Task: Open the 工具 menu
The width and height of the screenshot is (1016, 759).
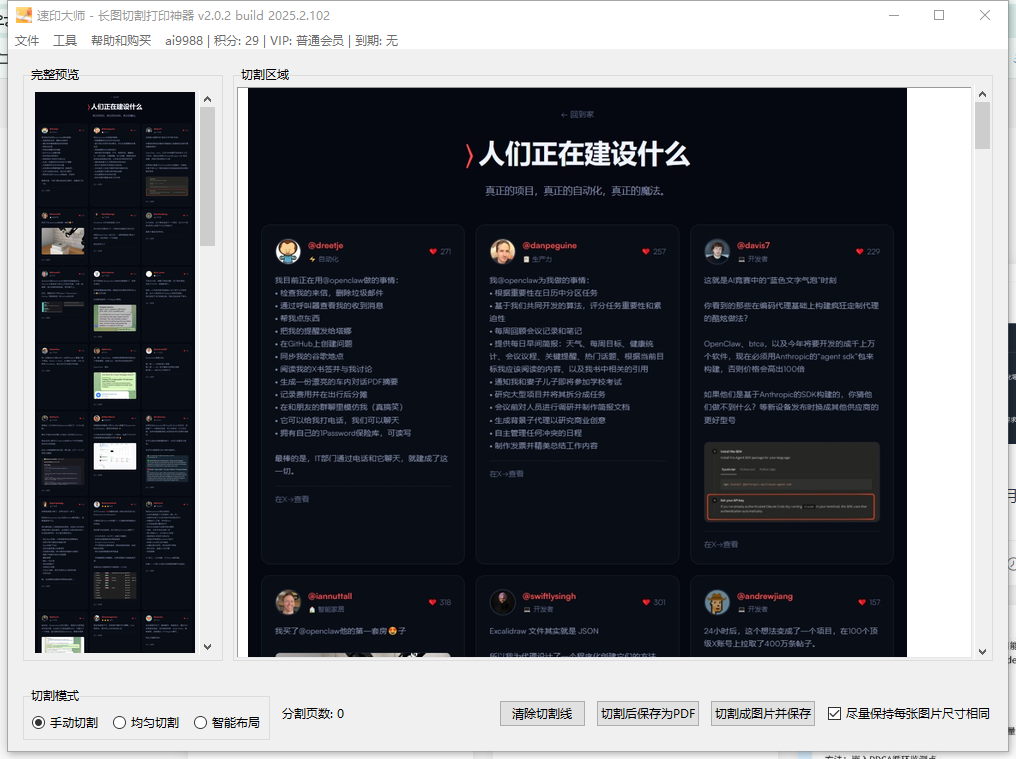Action: pos(65,40)
